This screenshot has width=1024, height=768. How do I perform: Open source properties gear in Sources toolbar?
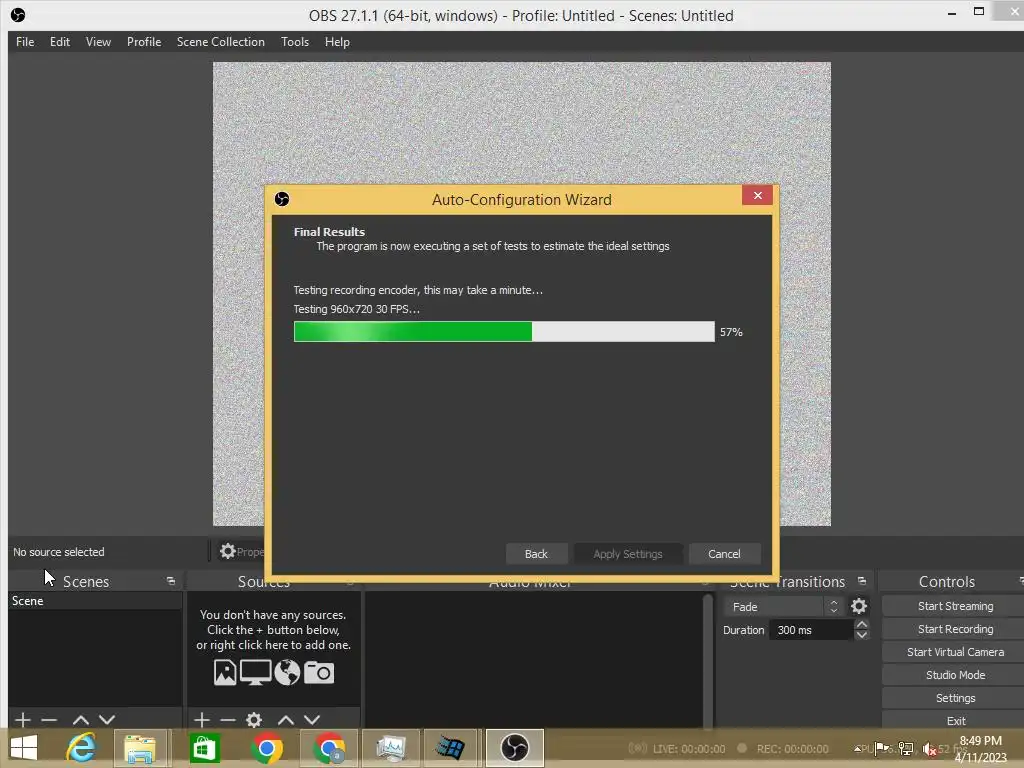(x=254, y=720)
